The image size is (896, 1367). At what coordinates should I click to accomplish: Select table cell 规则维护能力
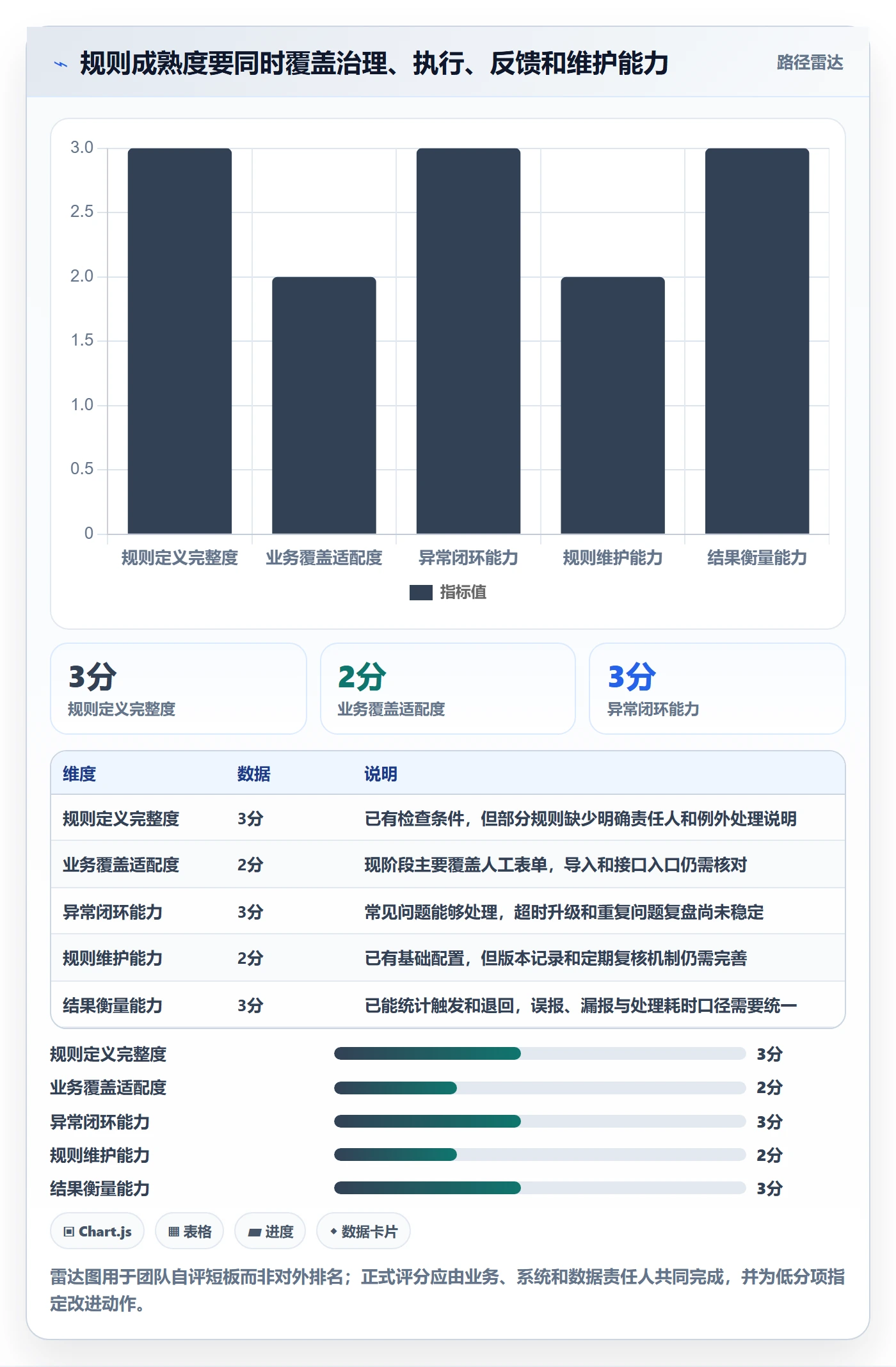pyautogui.click(x=113, y=958)
